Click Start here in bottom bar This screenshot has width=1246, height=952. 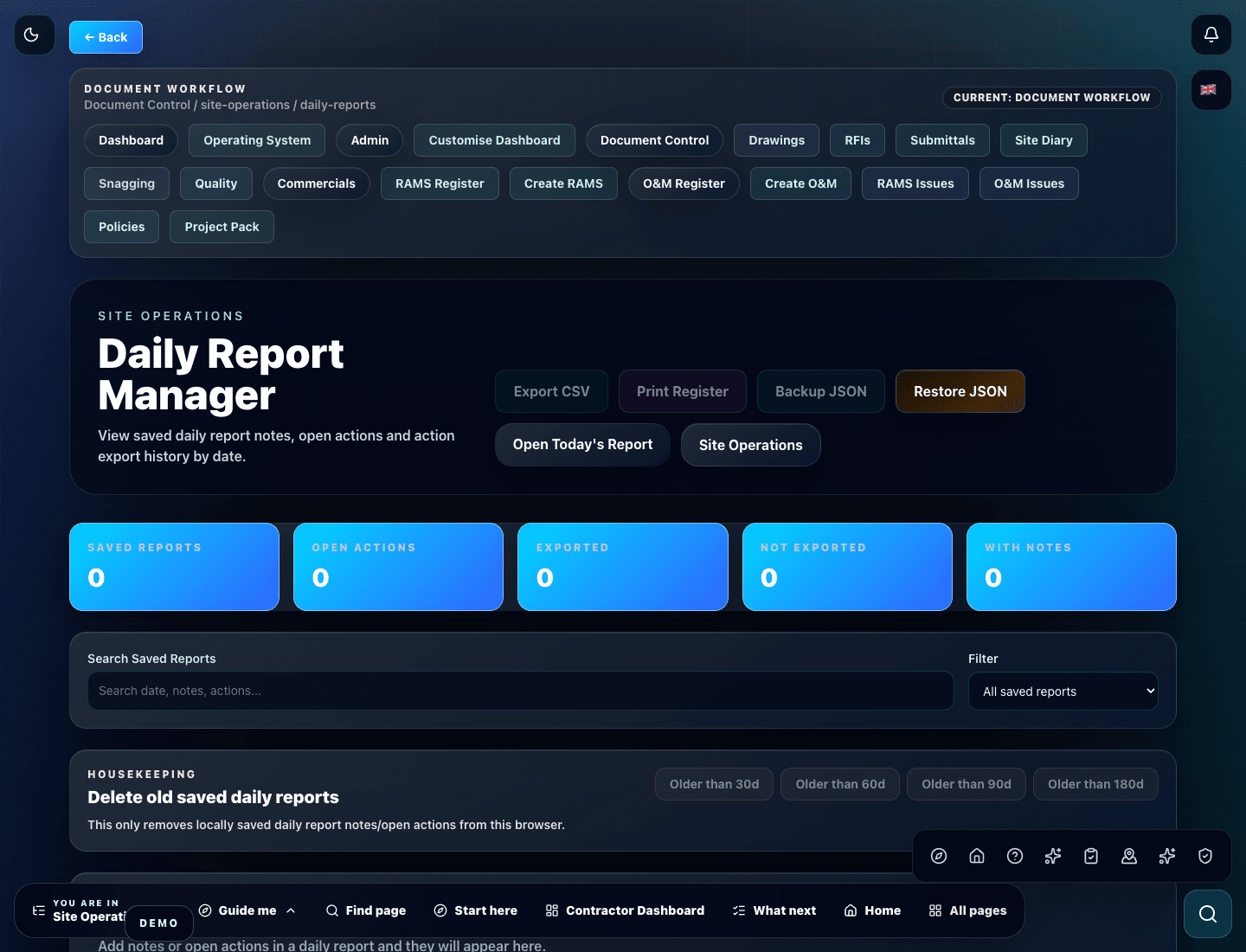click(476, 910)
